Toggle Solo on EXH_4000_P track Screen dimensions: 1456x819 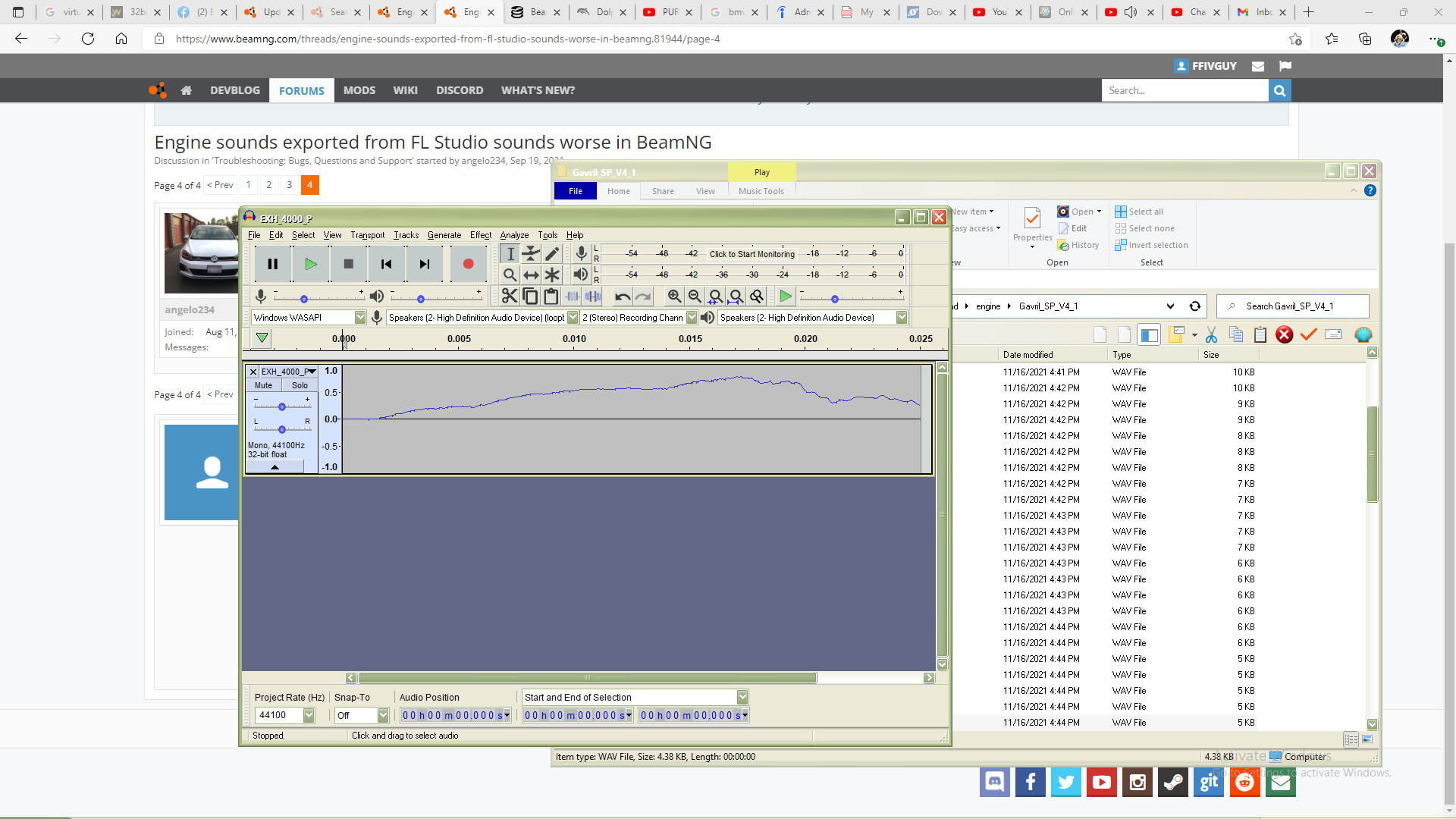(x=300, y=385)
